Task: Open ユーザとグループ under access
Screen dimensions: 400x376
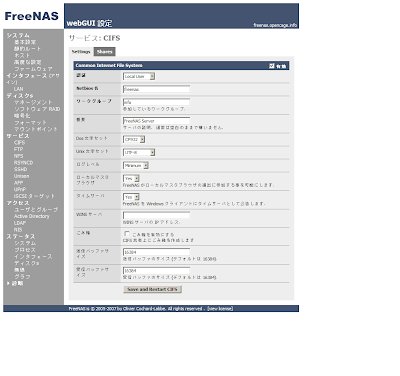Action: pyautogui.click(x=36, y=210)
